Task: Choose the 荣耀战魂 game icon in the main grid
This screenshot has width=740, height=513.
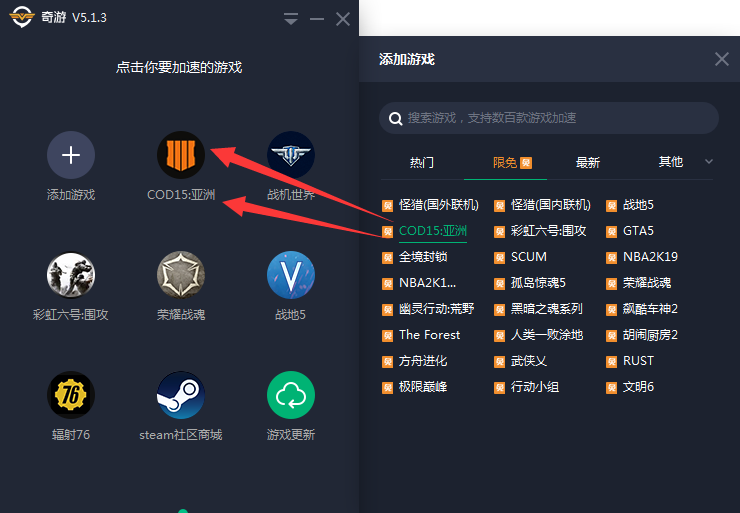Action: 181,275
